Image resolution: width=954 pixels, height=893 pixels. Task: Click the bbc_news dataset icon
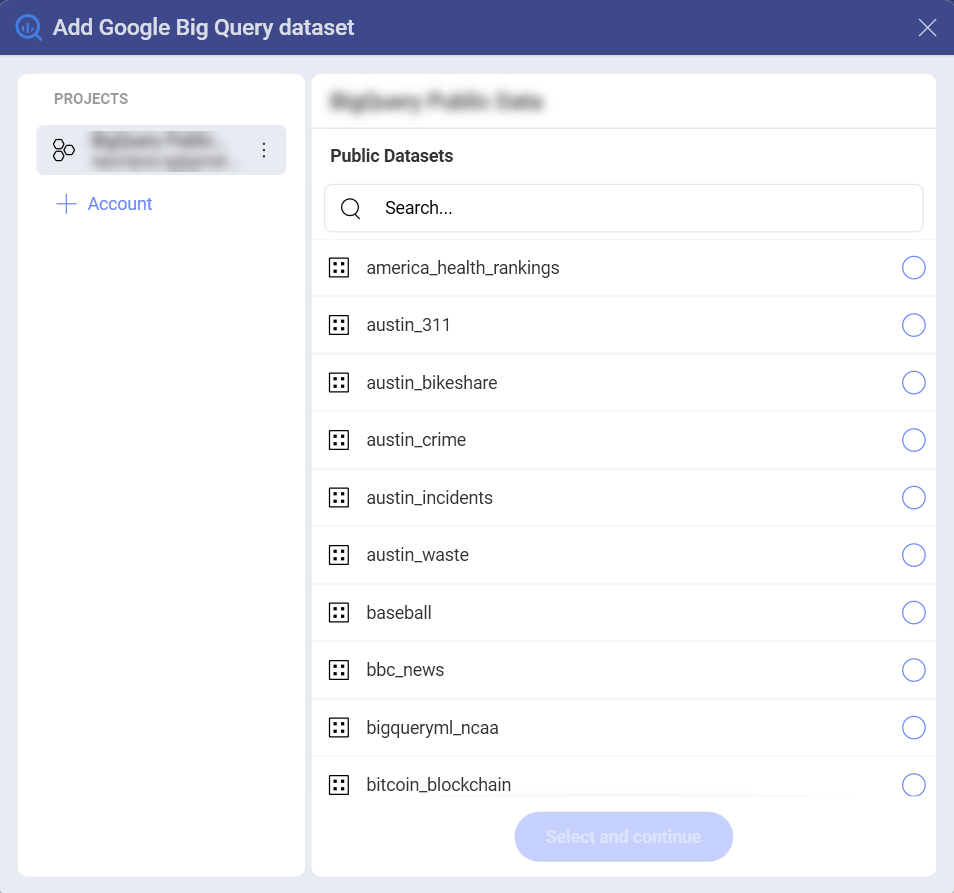(339, 670)
